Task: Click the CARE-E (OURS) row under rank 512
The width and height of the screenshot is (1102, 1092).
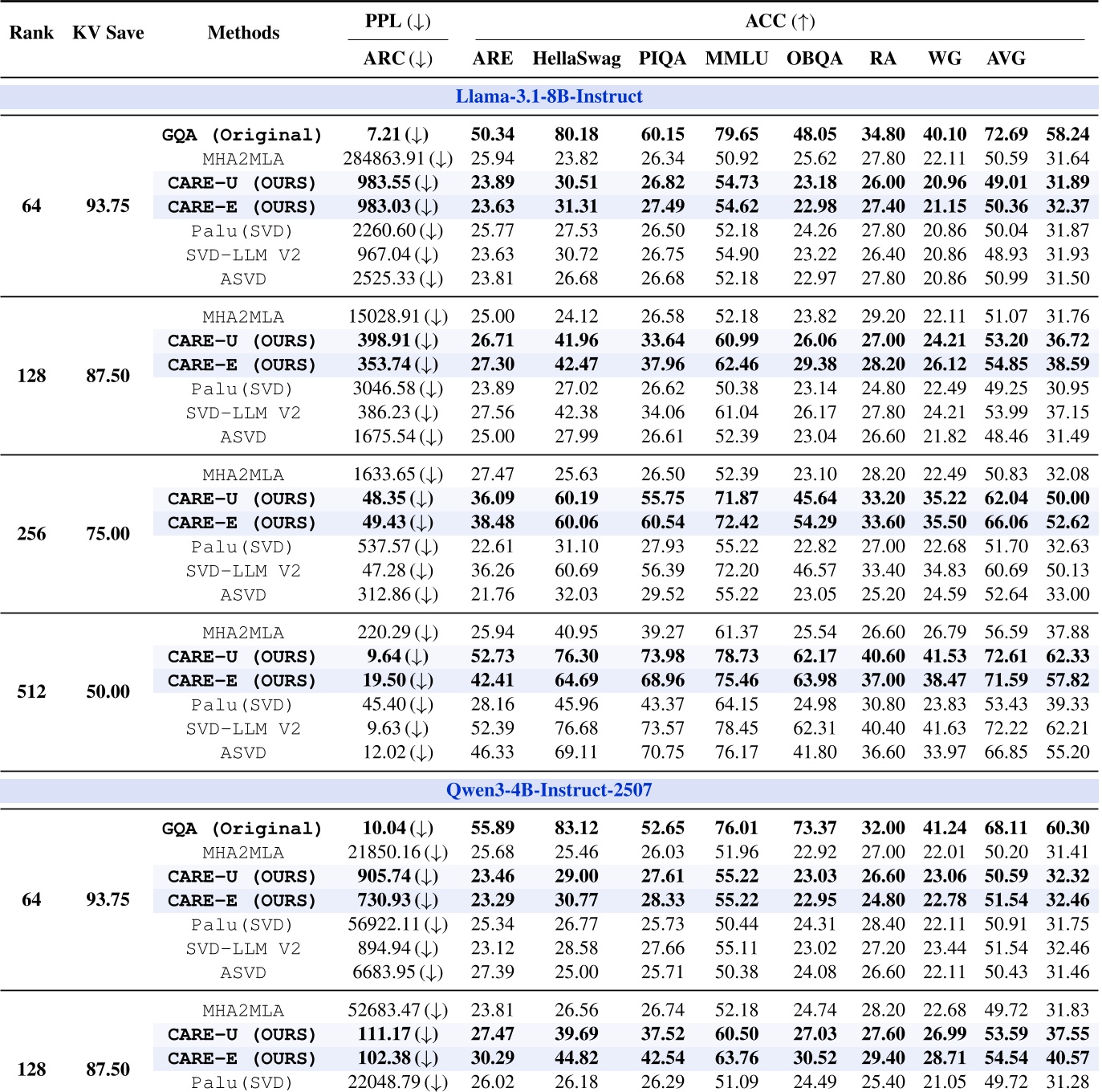Action: tap(242, 680)
